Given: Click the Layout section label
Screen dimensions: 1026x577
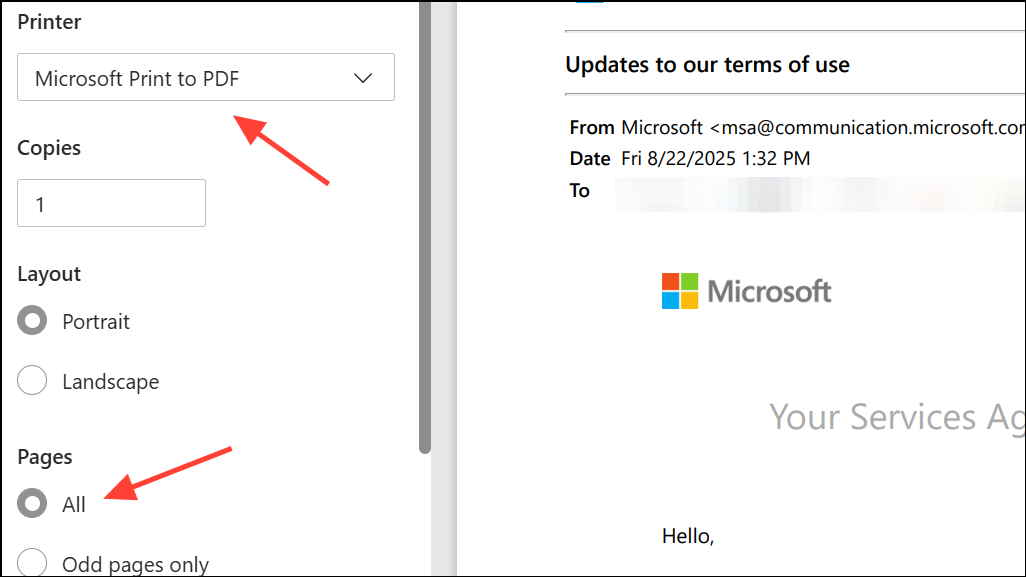Looking at the screenshot, I should [x=49, y=273].
